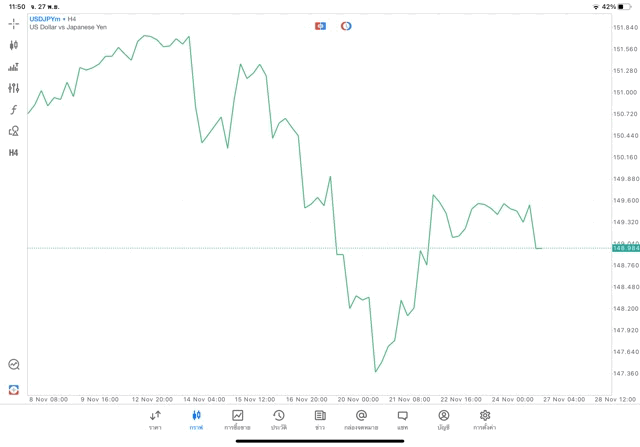Tap the round chart icon at lower left

(x=13, y=365)
